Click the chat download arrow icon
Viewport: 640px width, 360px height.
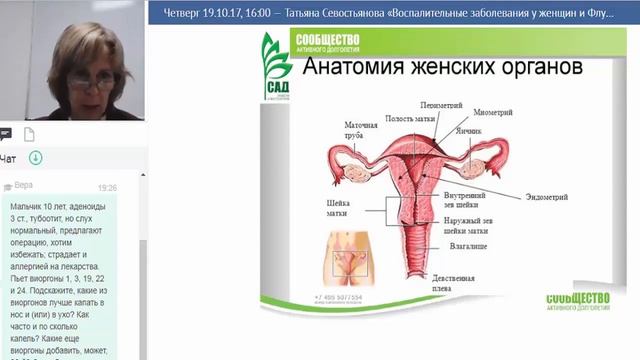pos(36,158)
